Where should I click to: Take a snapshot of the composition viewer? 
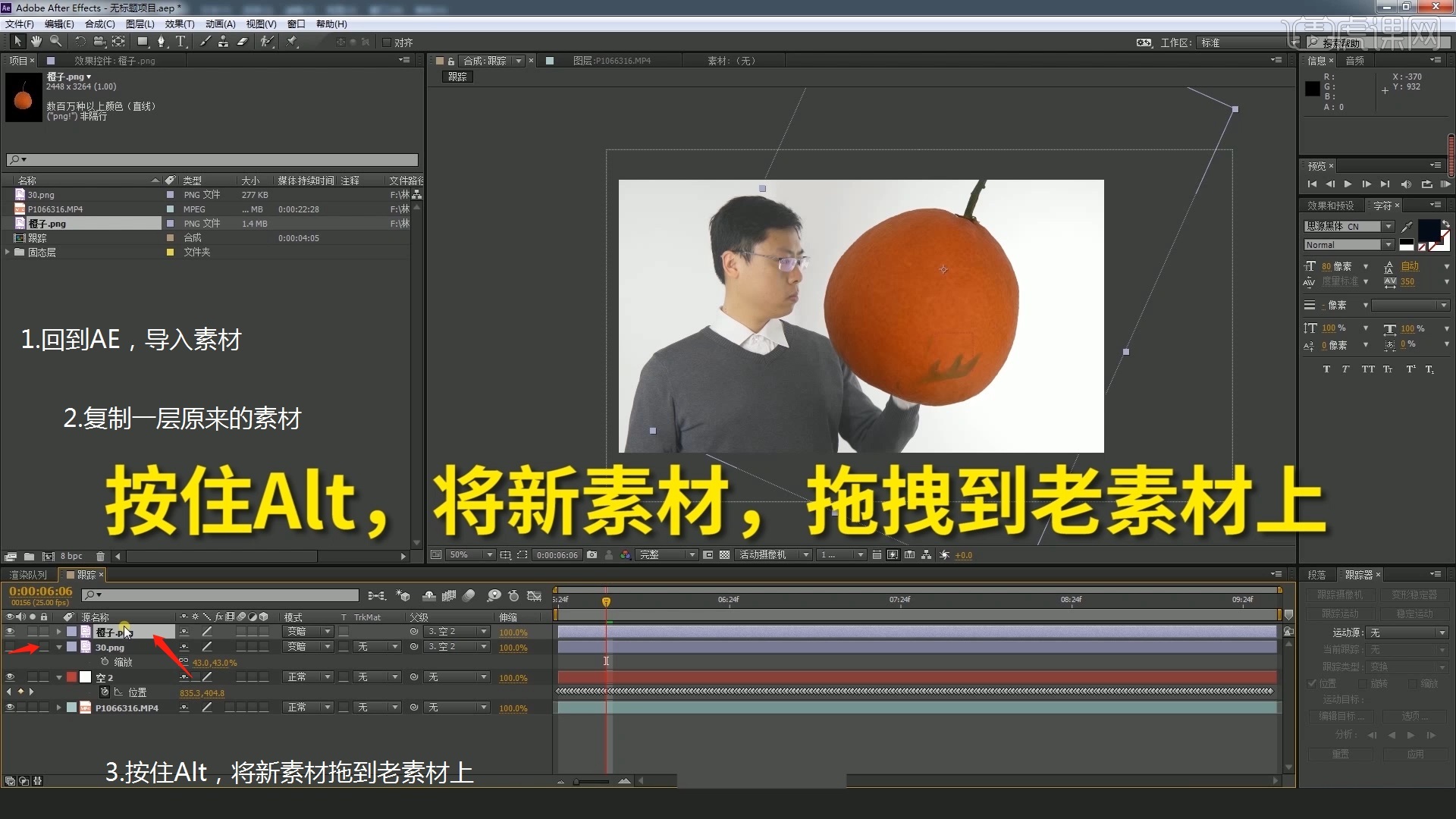coord(591,554)
